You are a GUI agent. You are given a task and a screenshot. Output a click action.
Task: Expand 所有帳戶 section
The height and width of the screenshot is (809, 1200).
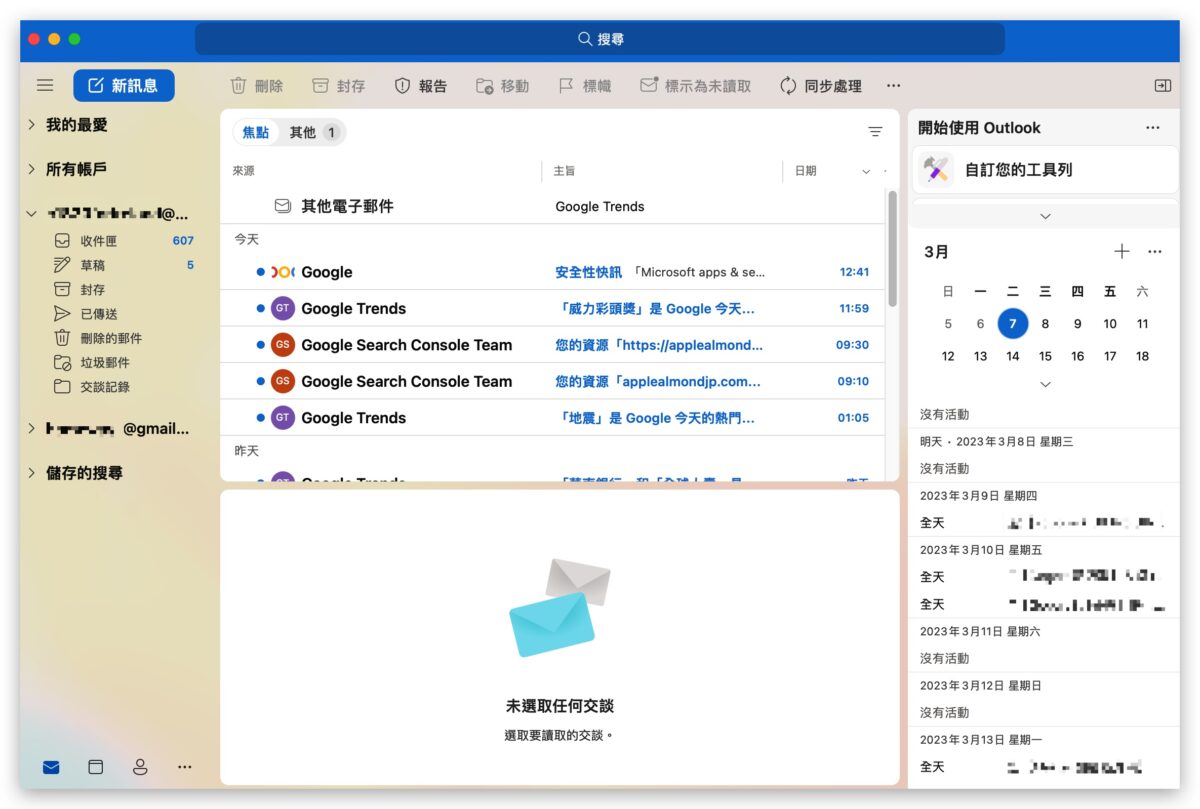[32, 169]
